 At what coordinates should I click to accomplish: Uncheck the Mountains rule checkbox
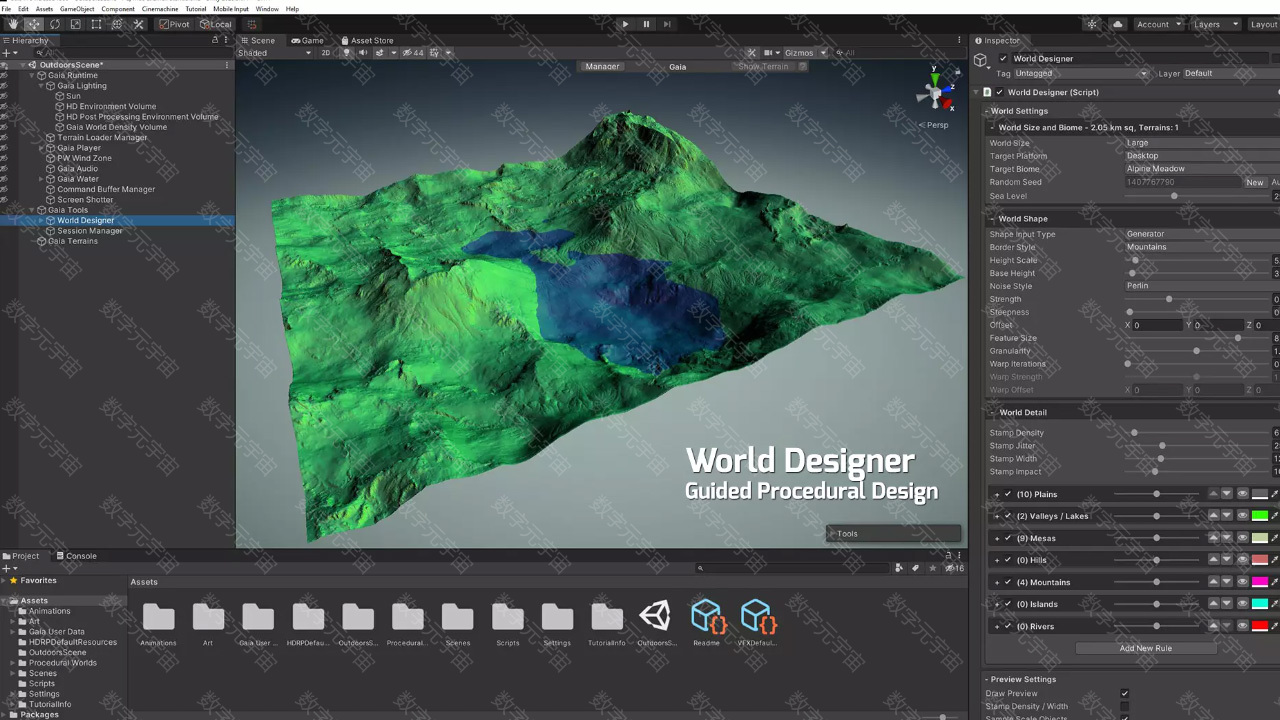click(x=1008, y=582)
